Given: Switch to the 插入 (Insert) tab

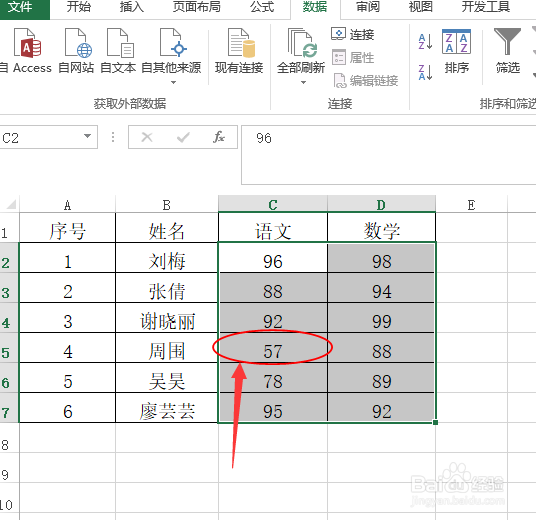Looking at the screenshot, I should click(x=132, y=7).
